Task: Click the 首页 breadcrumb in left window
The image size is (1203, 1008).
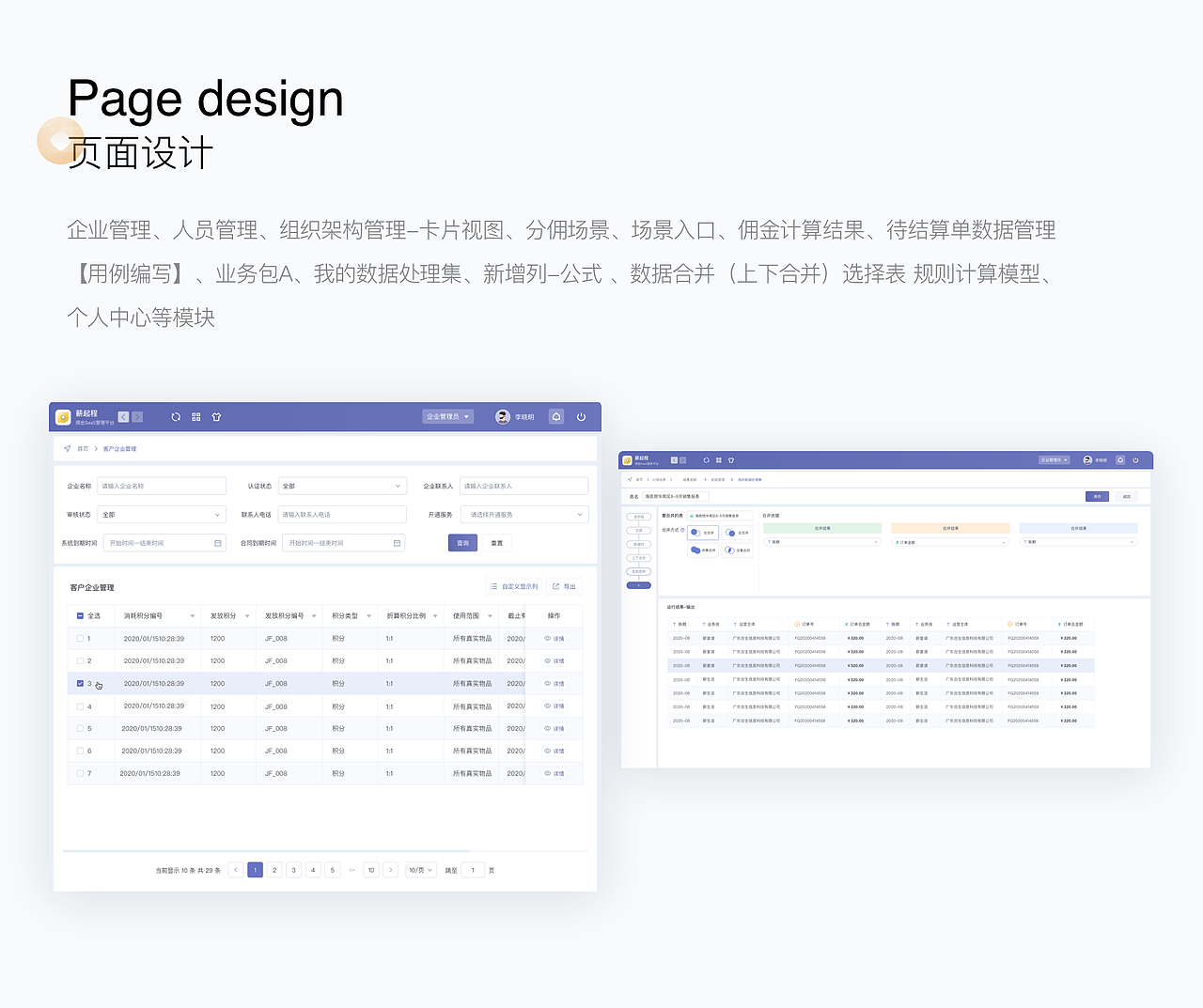Action: [x=83, y=449]
